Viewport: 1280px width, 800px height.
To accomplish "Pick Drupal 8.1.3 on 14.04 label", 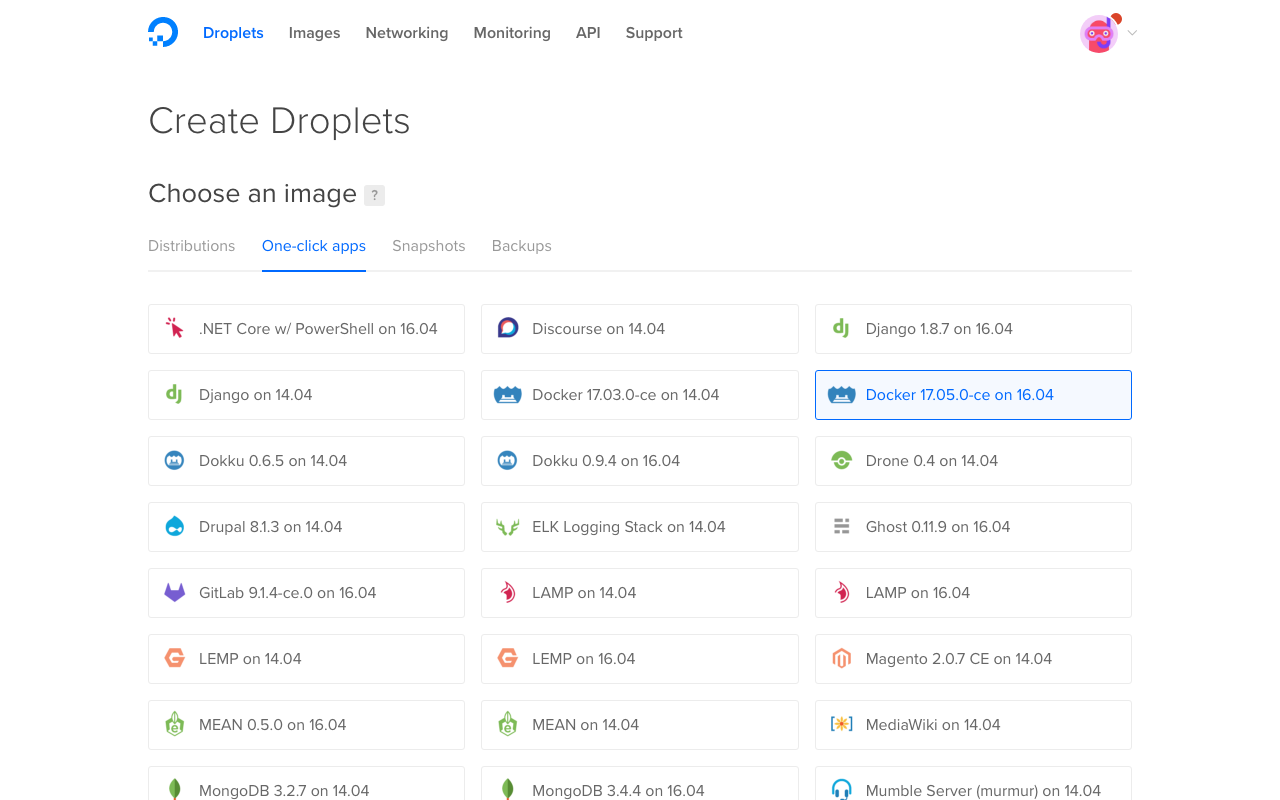I will 270,527.
